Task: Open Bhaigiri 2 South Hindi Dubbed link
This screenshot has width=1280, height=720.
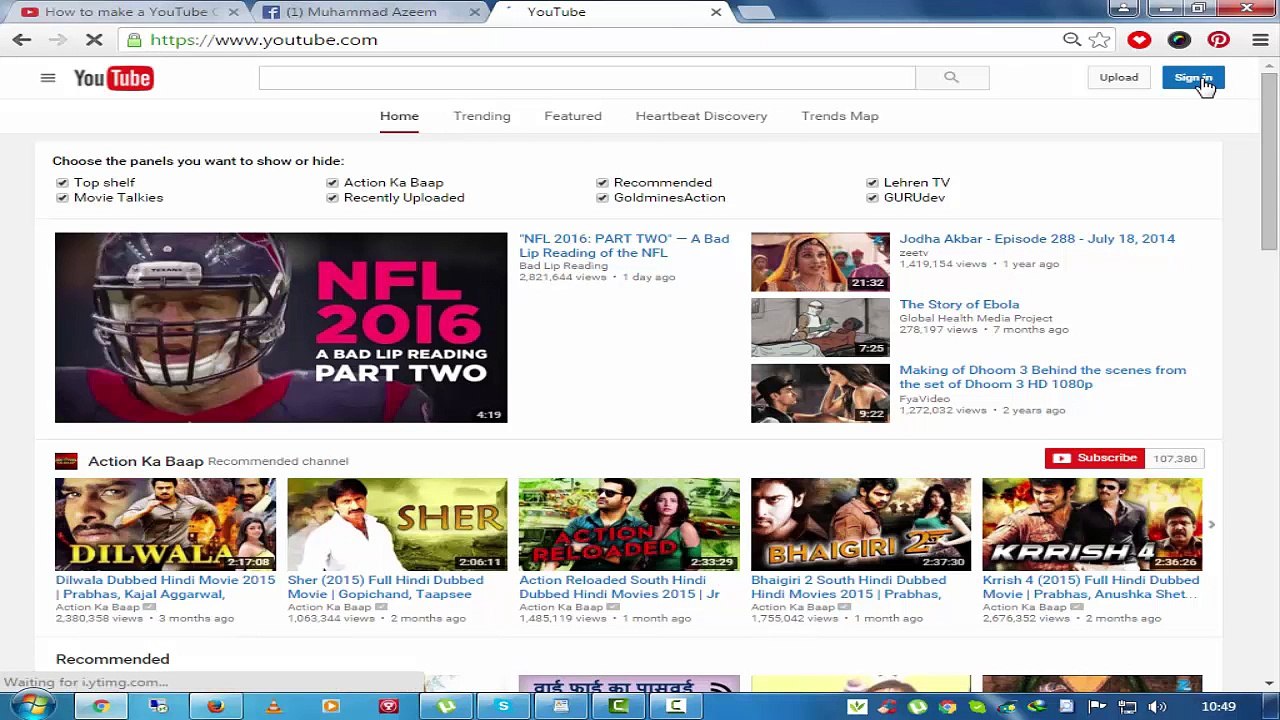Action: (848, 587)
